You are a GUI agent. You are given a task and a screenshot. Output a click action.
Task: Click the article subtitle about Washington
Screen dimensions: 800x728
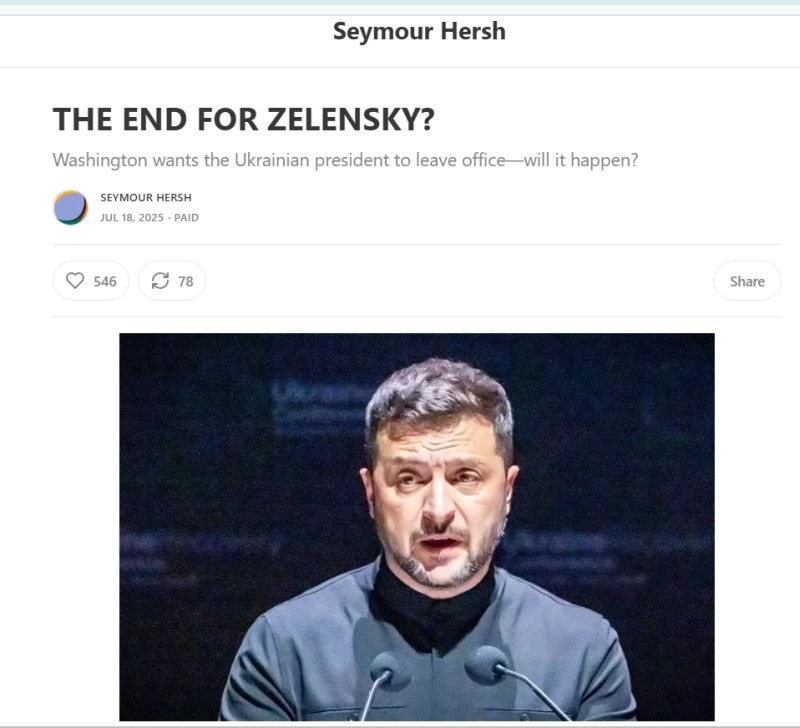click(x=345, y=160)
